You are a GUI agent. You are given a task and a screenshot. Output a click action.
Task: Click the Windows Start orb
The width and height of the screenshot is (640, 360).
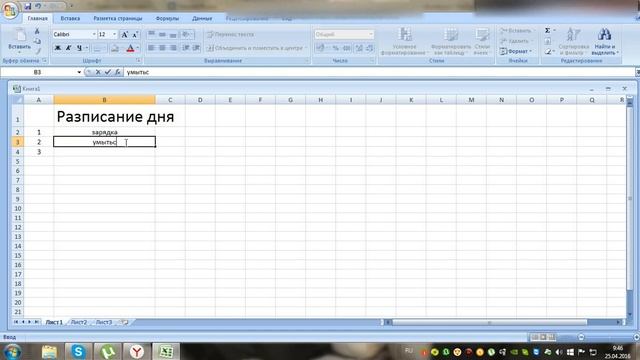(x=12, y=351)
